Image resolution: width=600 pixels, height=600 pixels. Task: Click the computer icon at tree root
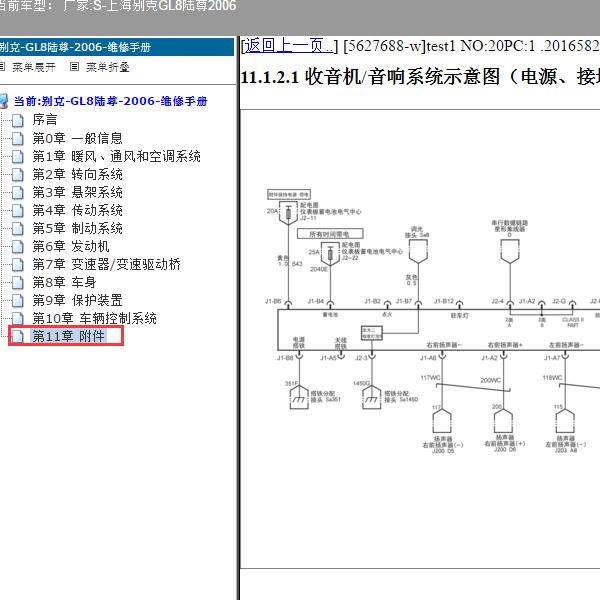[x=3, y=101]
